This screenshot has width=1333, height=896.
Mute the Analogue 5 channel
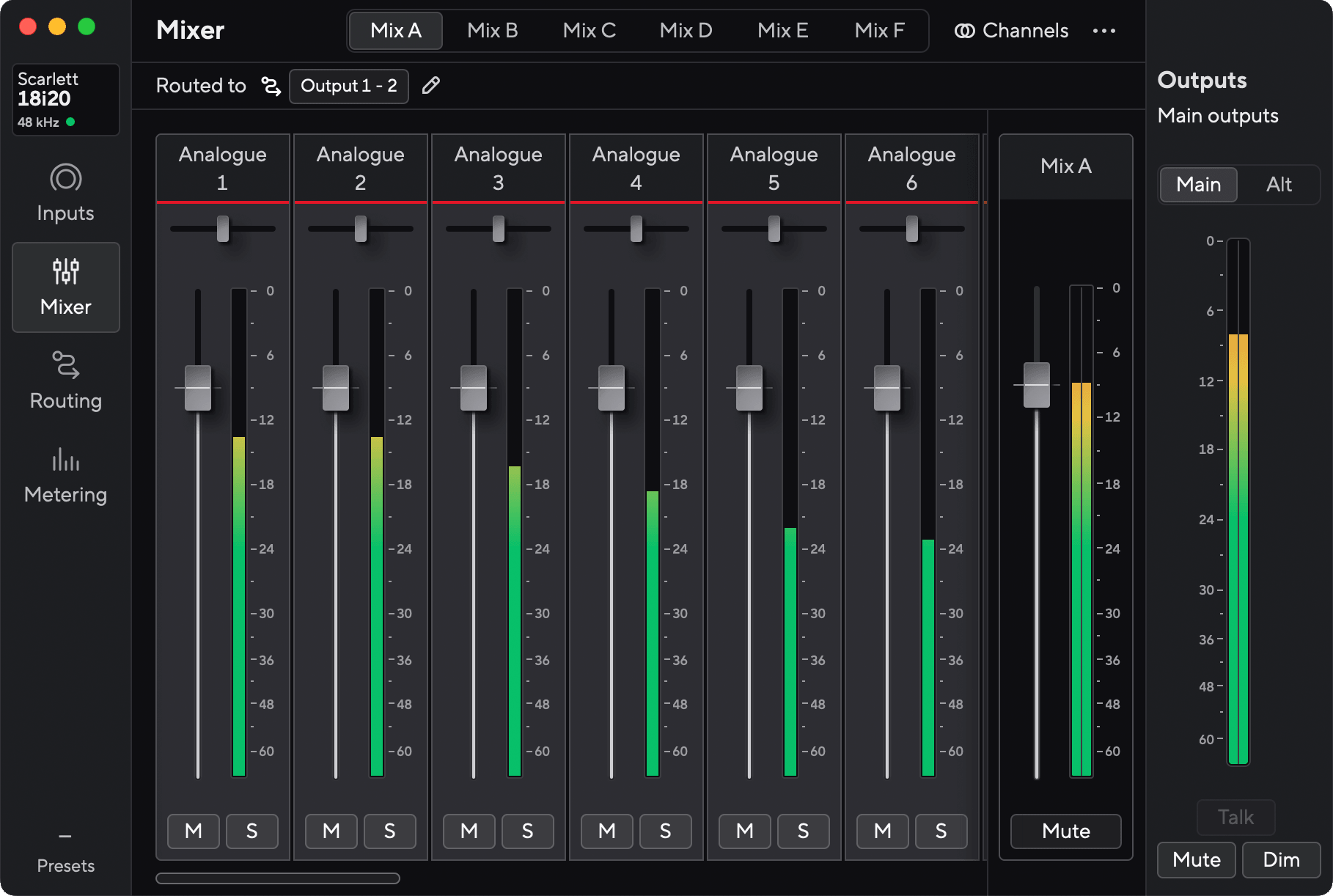pos(745,831)
